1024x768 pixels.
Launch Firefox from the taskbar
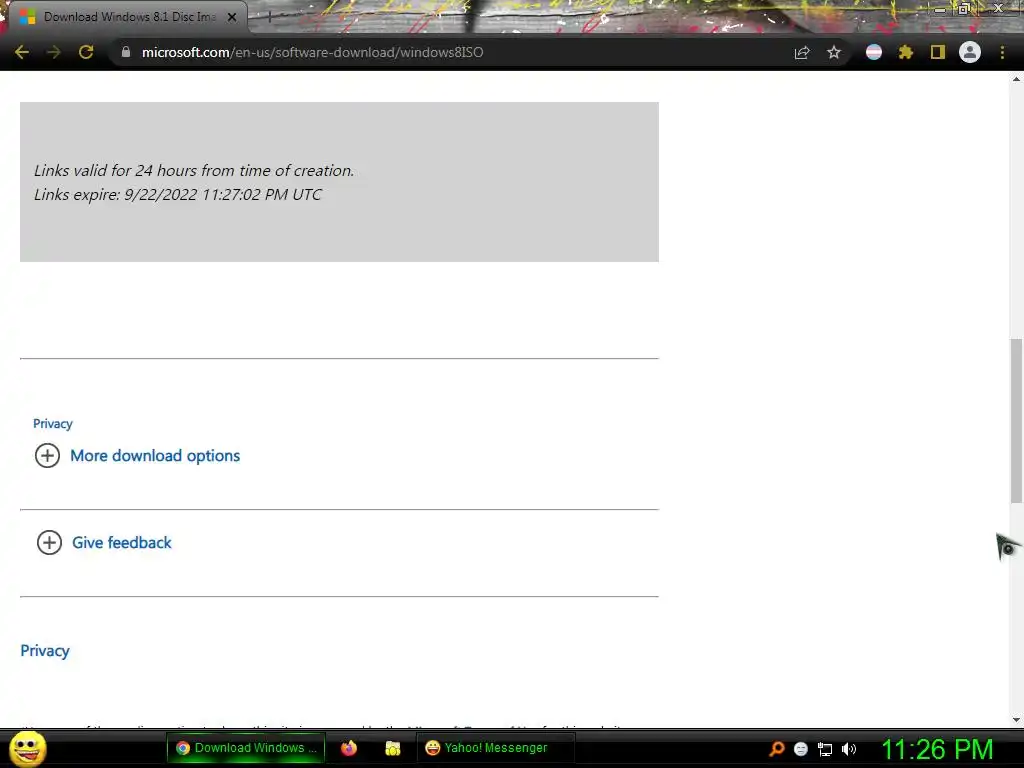[349, 748]
